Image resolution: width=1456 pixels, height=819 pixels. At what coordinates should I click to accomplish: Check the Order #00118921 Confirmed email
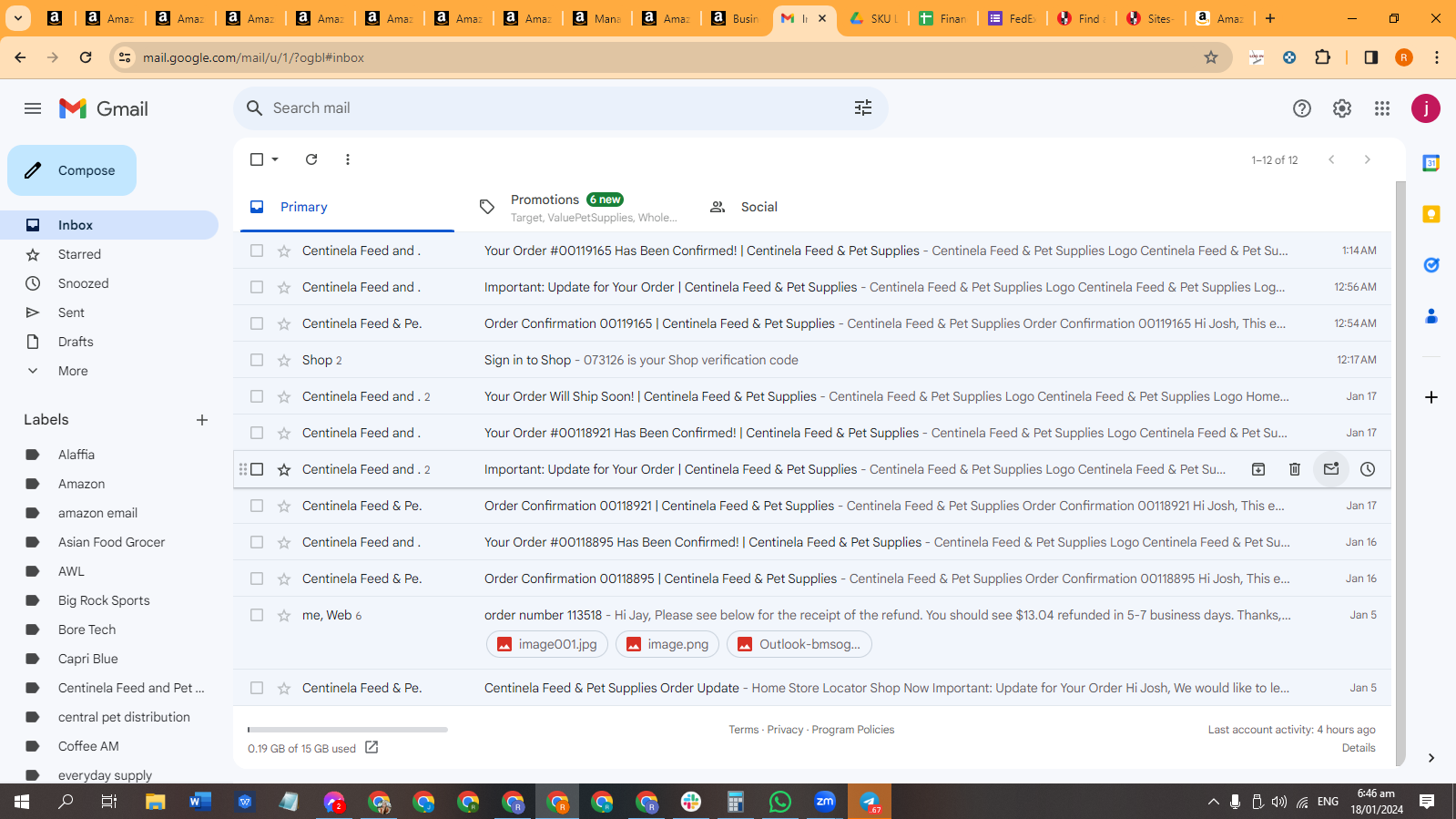[x=257, y=433]
